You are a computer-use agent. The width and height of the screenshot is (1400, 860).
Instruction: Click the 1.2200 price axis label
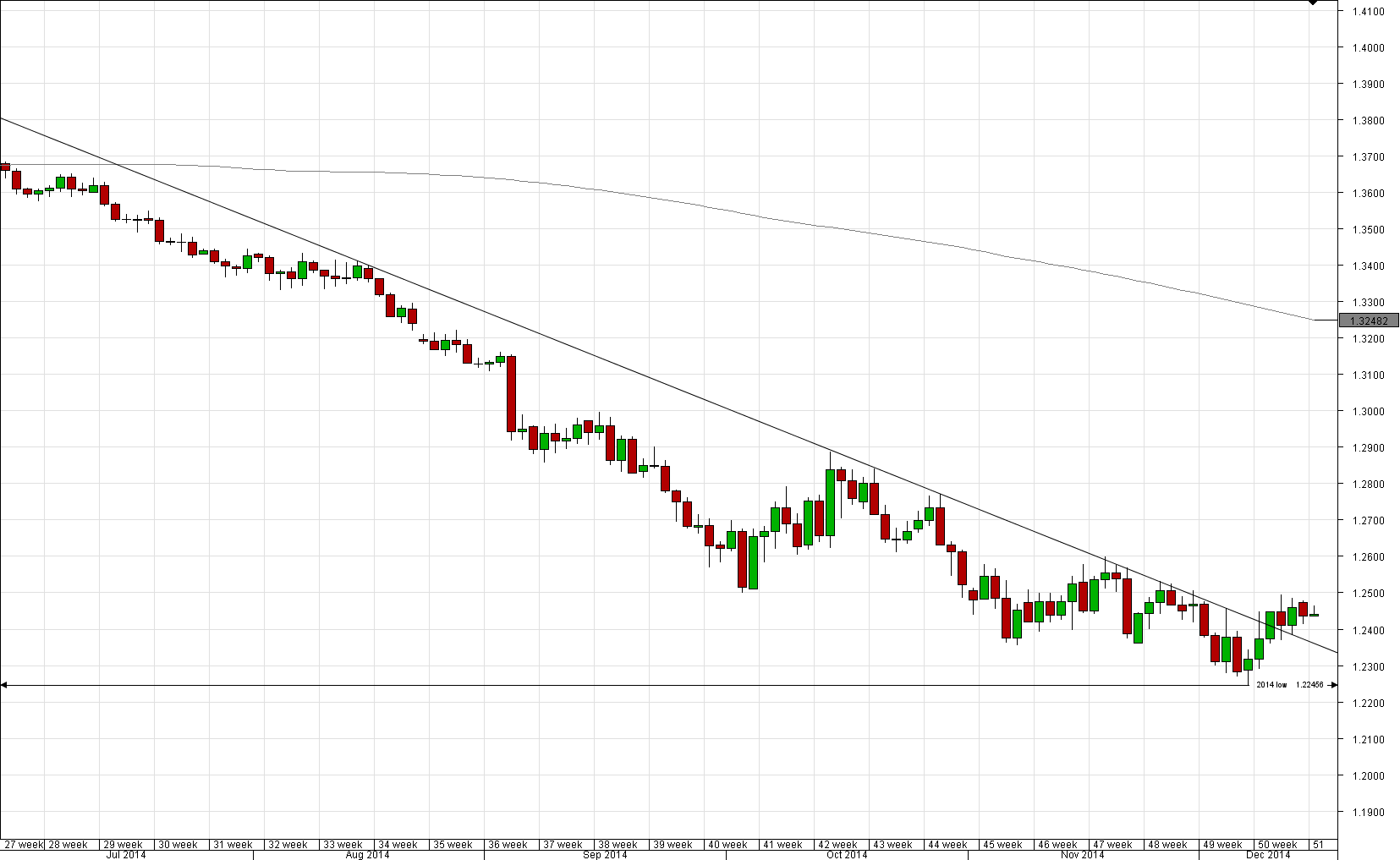coord(1368,703)
